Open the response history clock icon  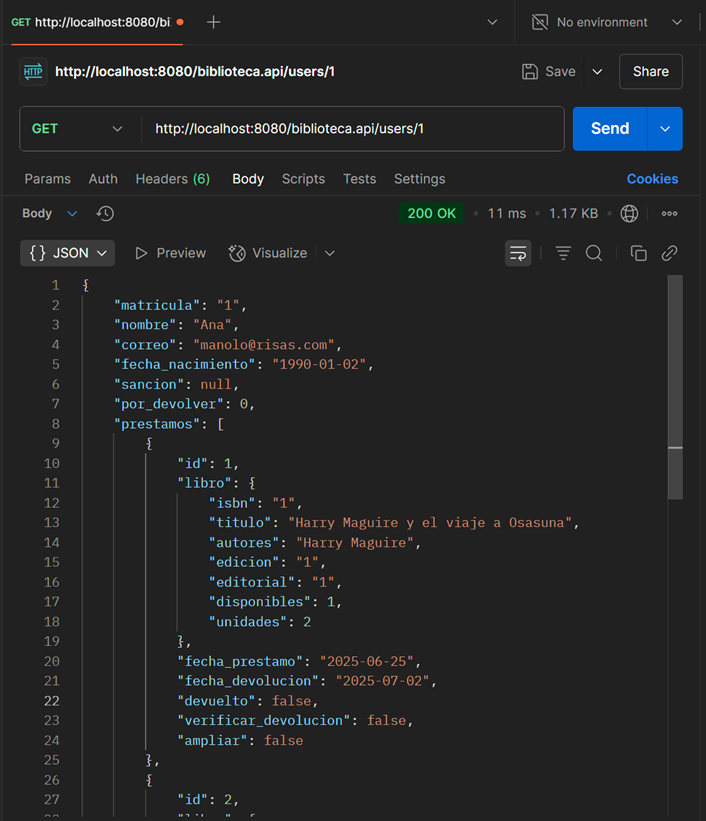click(x=105, y=213)
